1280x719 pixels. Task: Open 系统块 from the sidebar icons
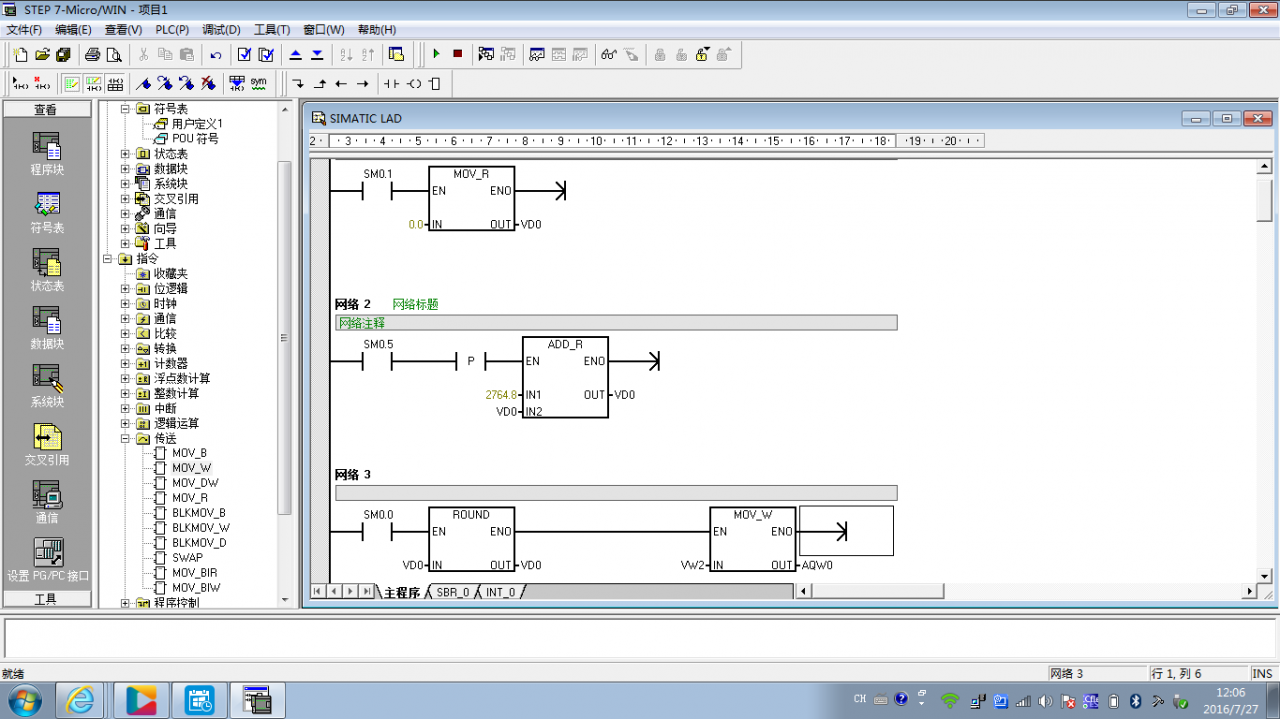coord(47,385)
